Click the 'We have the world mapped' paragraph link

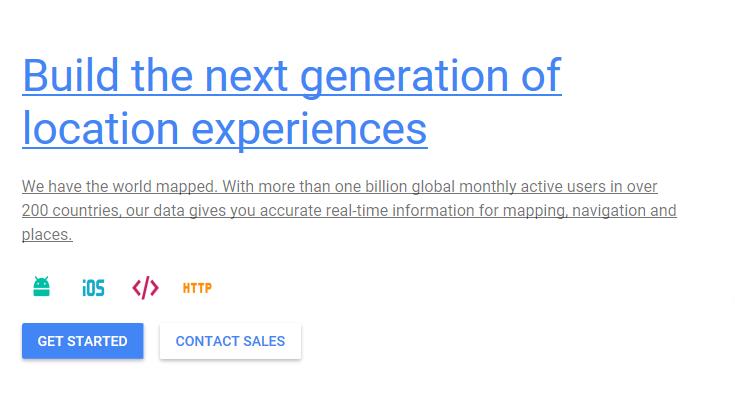349,210
